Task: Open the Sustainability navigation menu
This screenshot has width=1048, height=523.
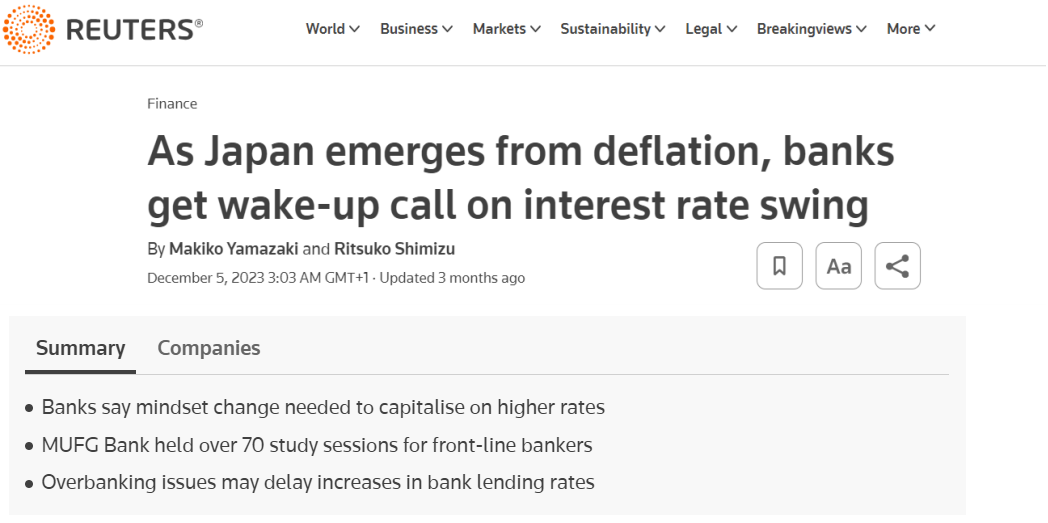Action: pyautogui.click(x=613, y=29)
